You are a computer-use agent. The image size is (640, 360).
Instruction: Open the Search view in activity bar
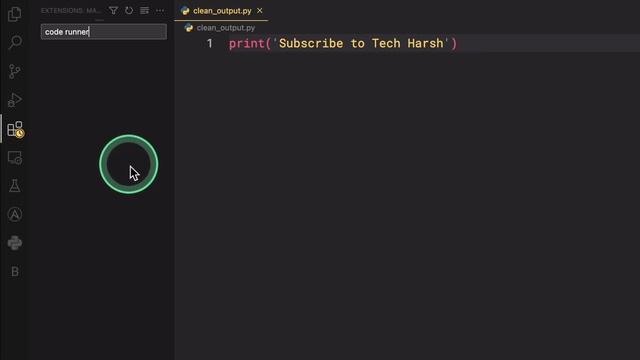tap(15, 42)
